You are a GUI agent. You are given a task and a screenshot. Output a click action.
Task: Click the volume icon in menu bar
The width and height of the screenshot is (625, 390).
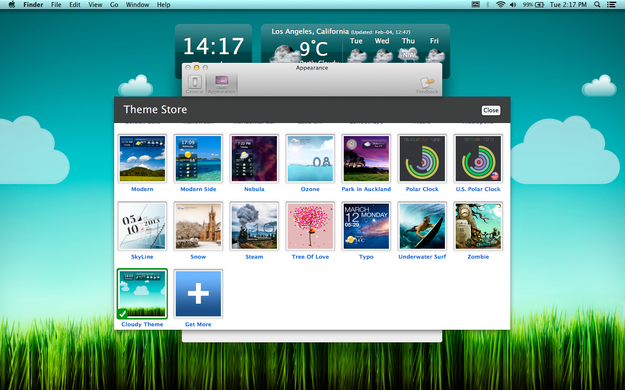click(x=513, y=5)
